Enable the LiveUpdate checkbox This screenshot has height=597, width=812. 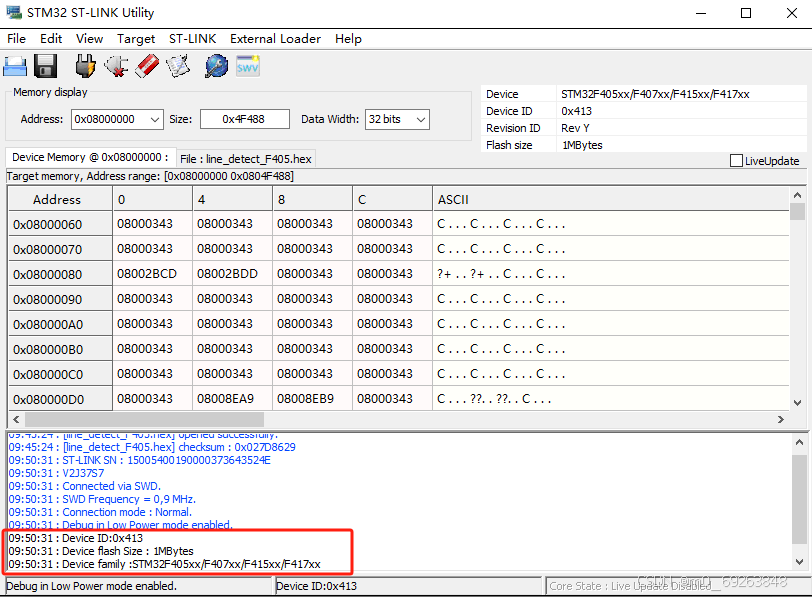(736, 161)
